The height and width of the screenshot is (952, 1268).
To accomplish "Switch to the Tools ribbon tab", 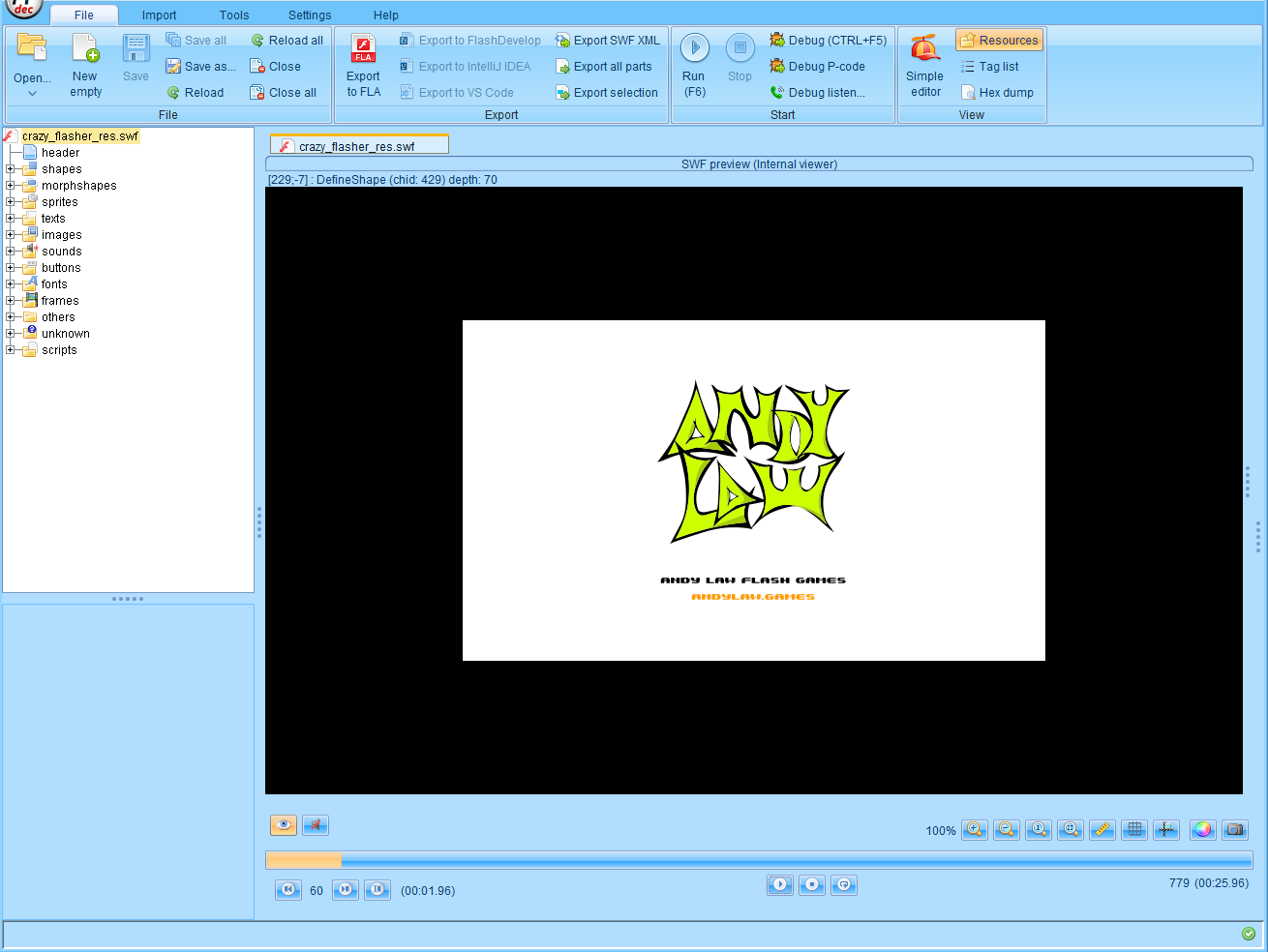I will pos(234,15).
